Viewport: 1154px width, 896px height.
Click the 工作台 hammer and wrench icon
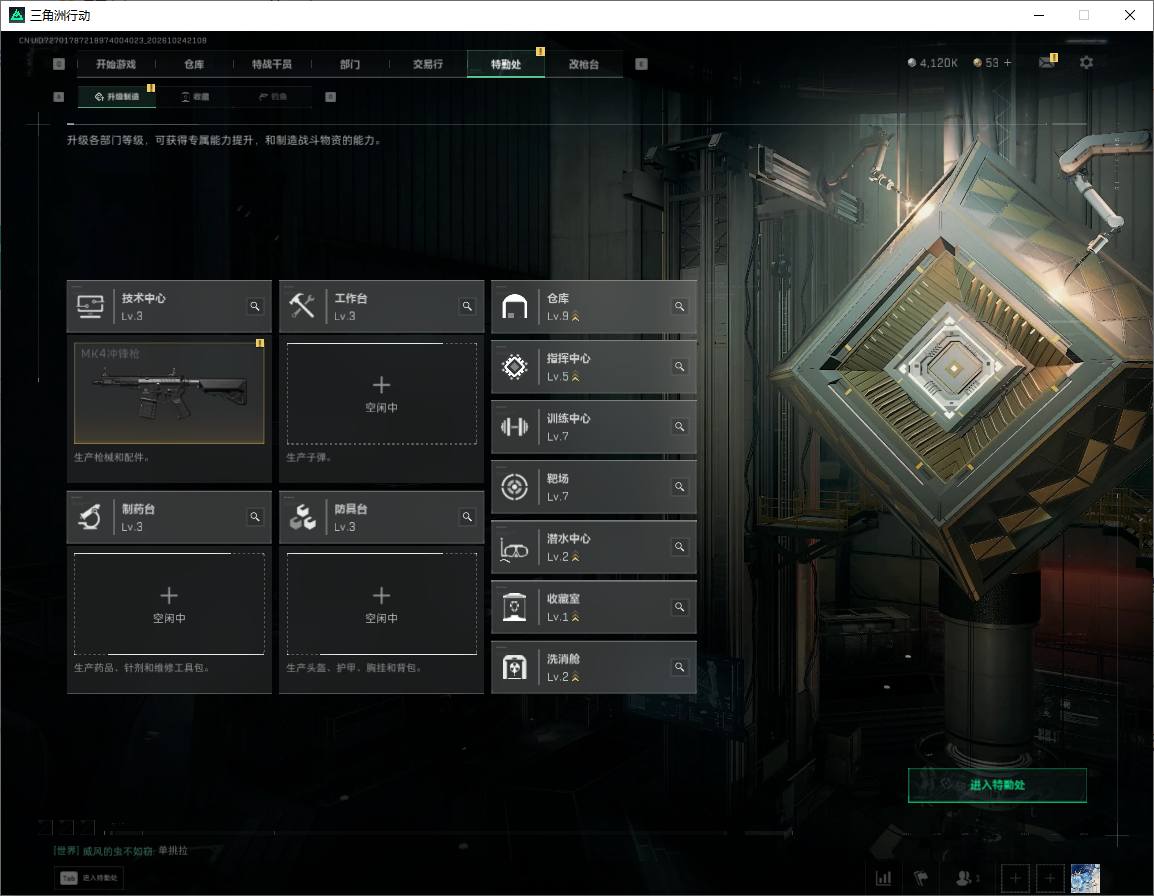pos(302,306)
